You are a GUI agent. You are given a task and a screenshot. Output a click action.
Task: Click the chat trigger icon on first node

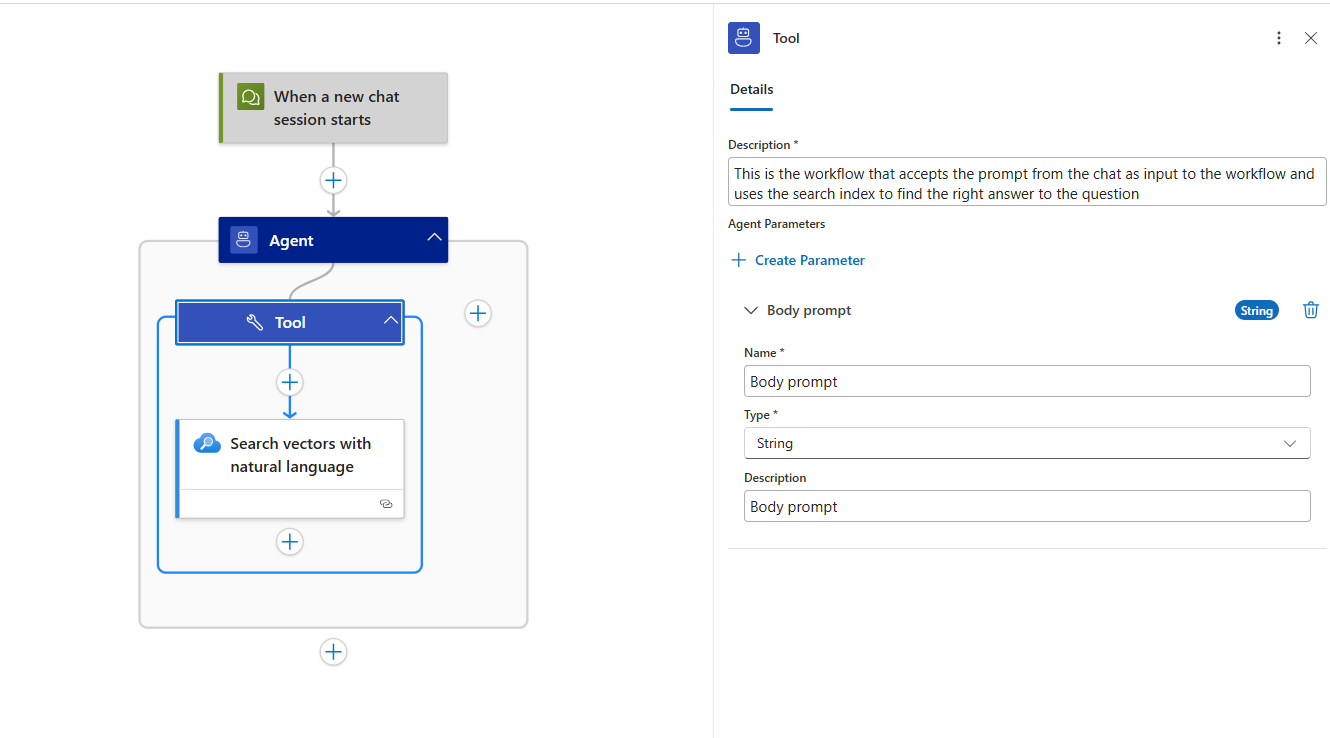[249, 97]
